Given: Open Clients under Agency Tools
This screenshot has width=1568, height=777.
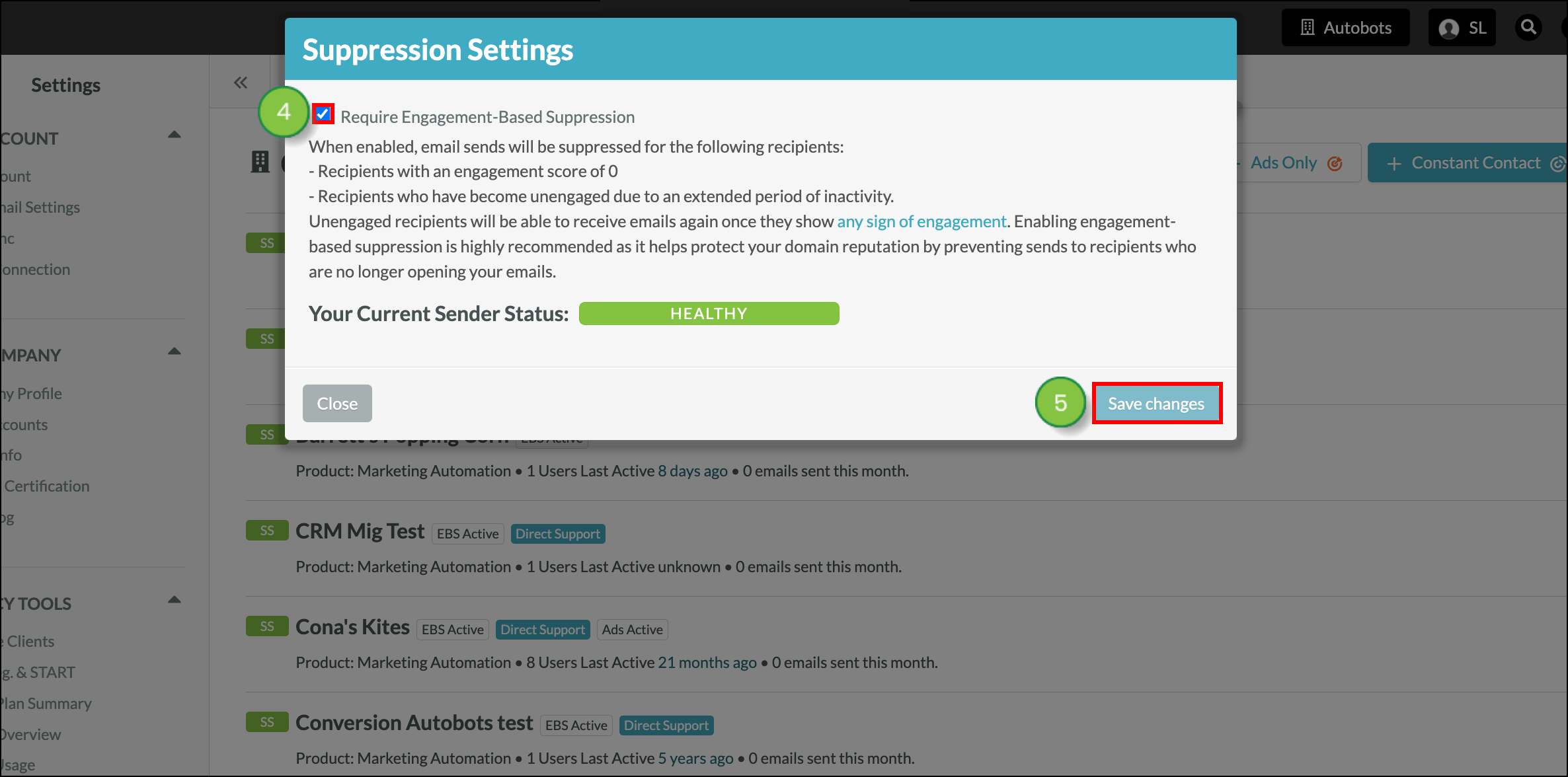Looking at the screenshot, I should point(28,642).
